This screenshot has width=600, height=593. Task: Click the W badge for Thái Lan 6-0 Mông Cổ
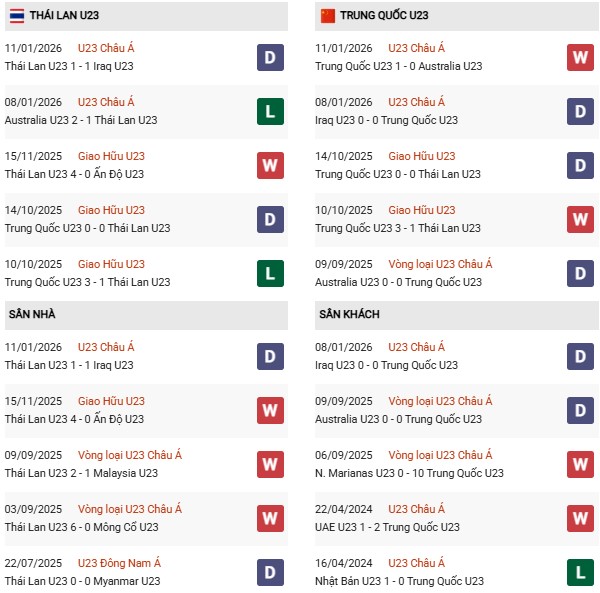pos(270,518)
